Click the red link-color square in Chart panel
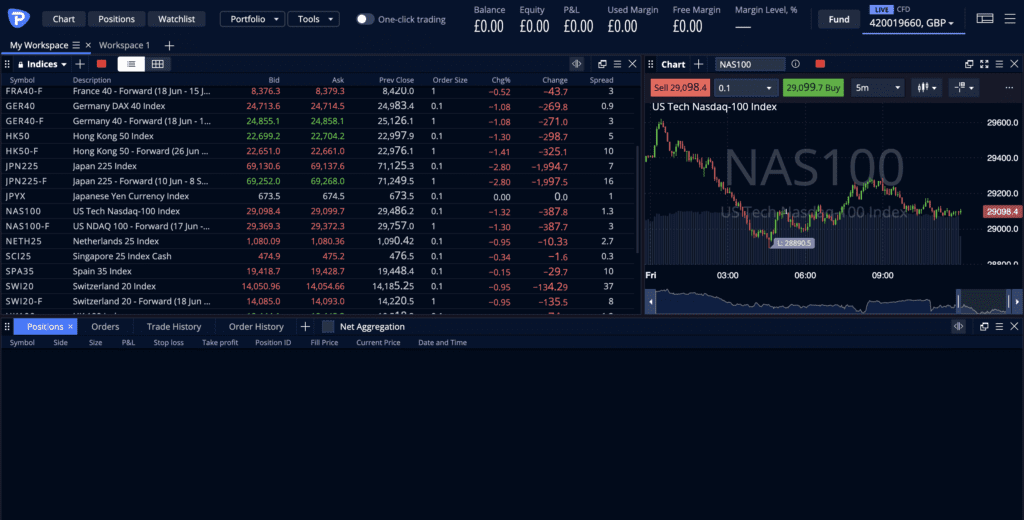 pos(820,64)
